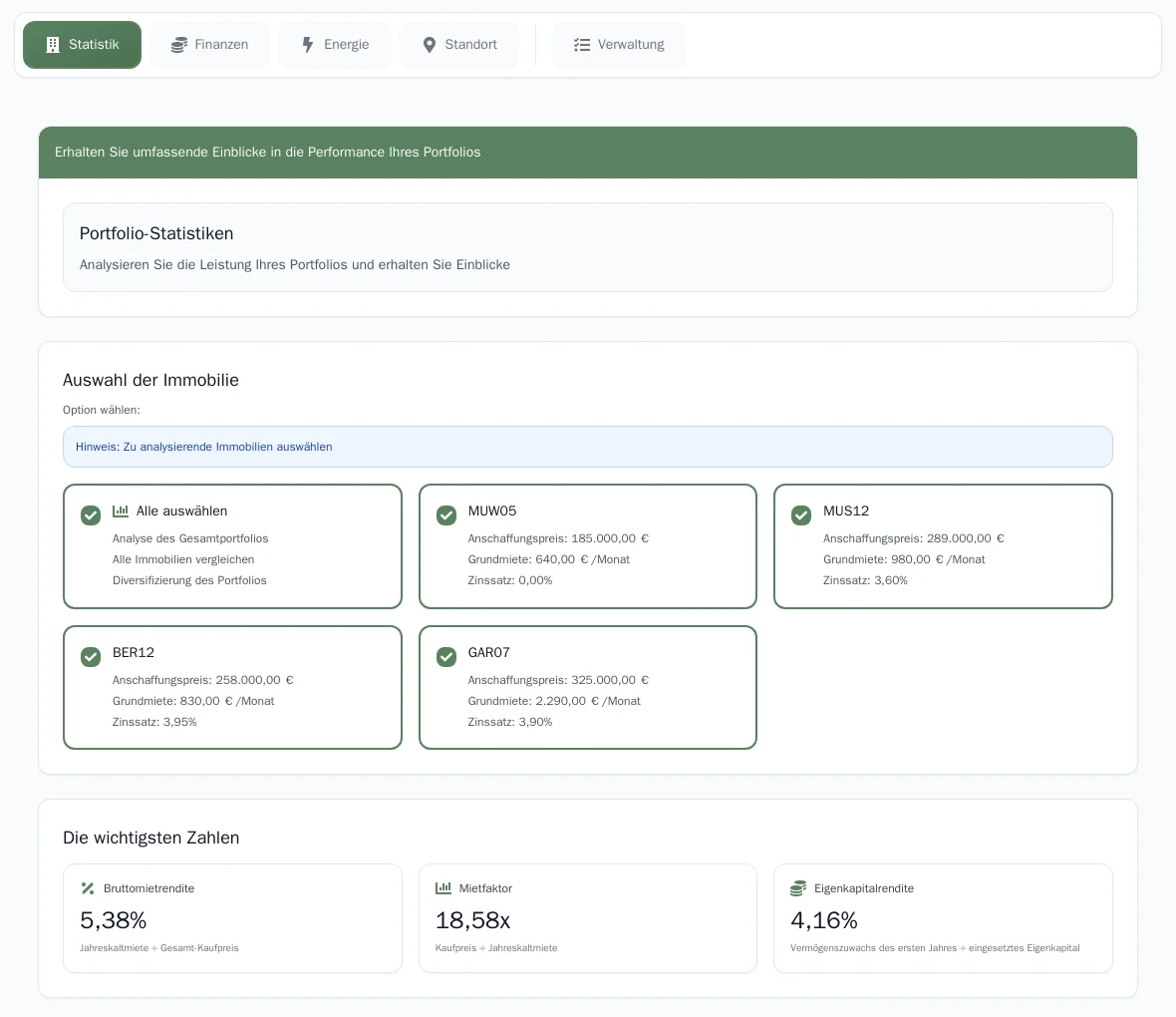
Task: Click the coins icon next to Eigenkapitalrendite
Action: tap(798, 888)
